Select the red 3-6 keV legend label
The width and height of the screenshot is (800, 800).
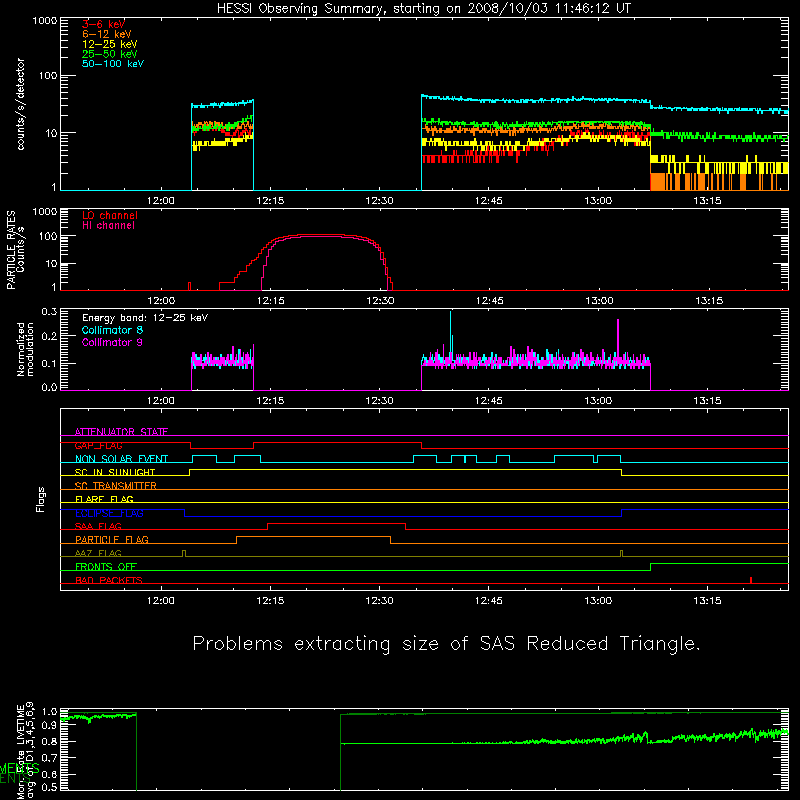(103, 24)
